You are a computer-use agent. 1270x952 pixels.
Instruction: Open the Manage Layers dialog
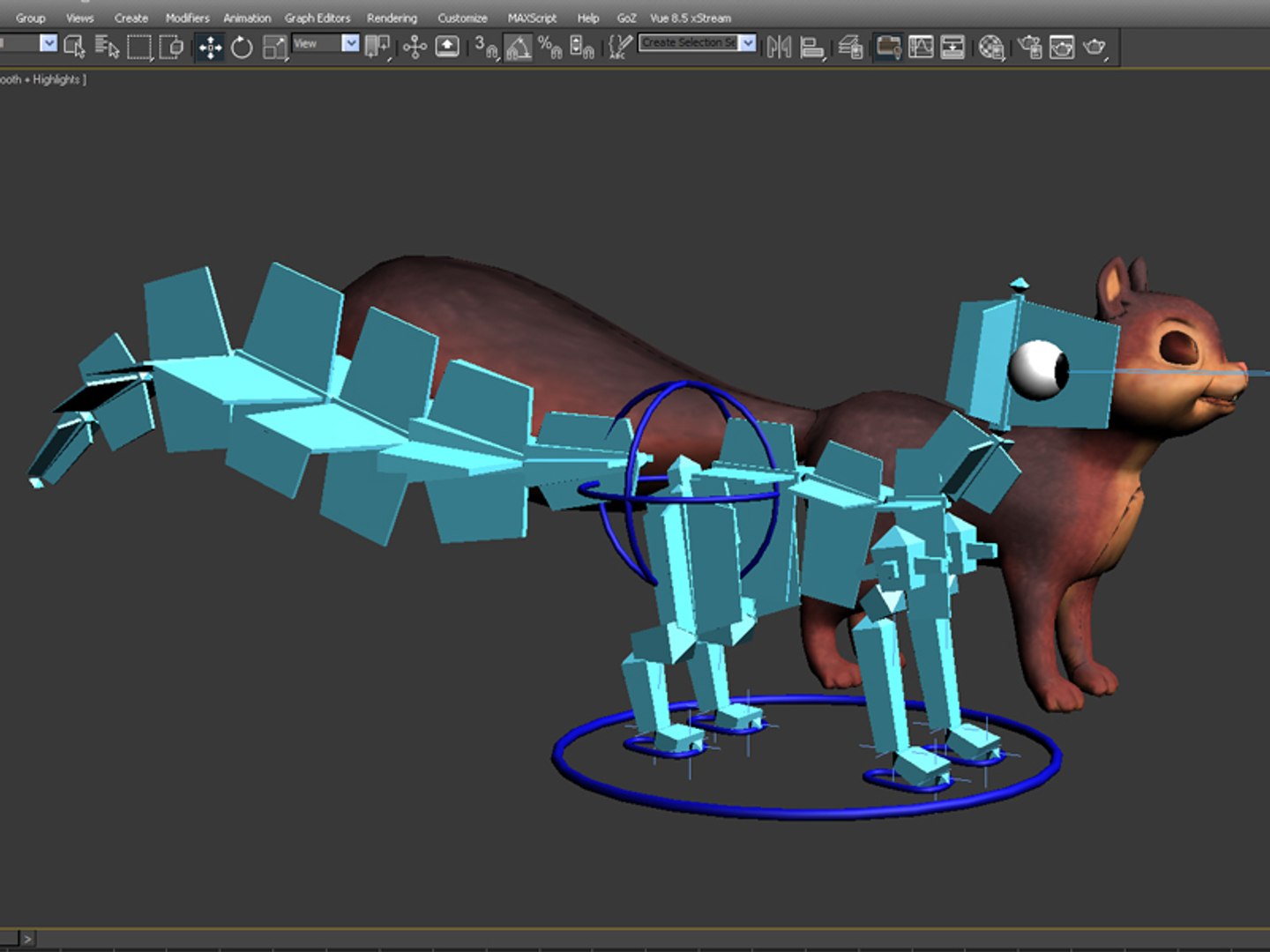coord(850,47)
